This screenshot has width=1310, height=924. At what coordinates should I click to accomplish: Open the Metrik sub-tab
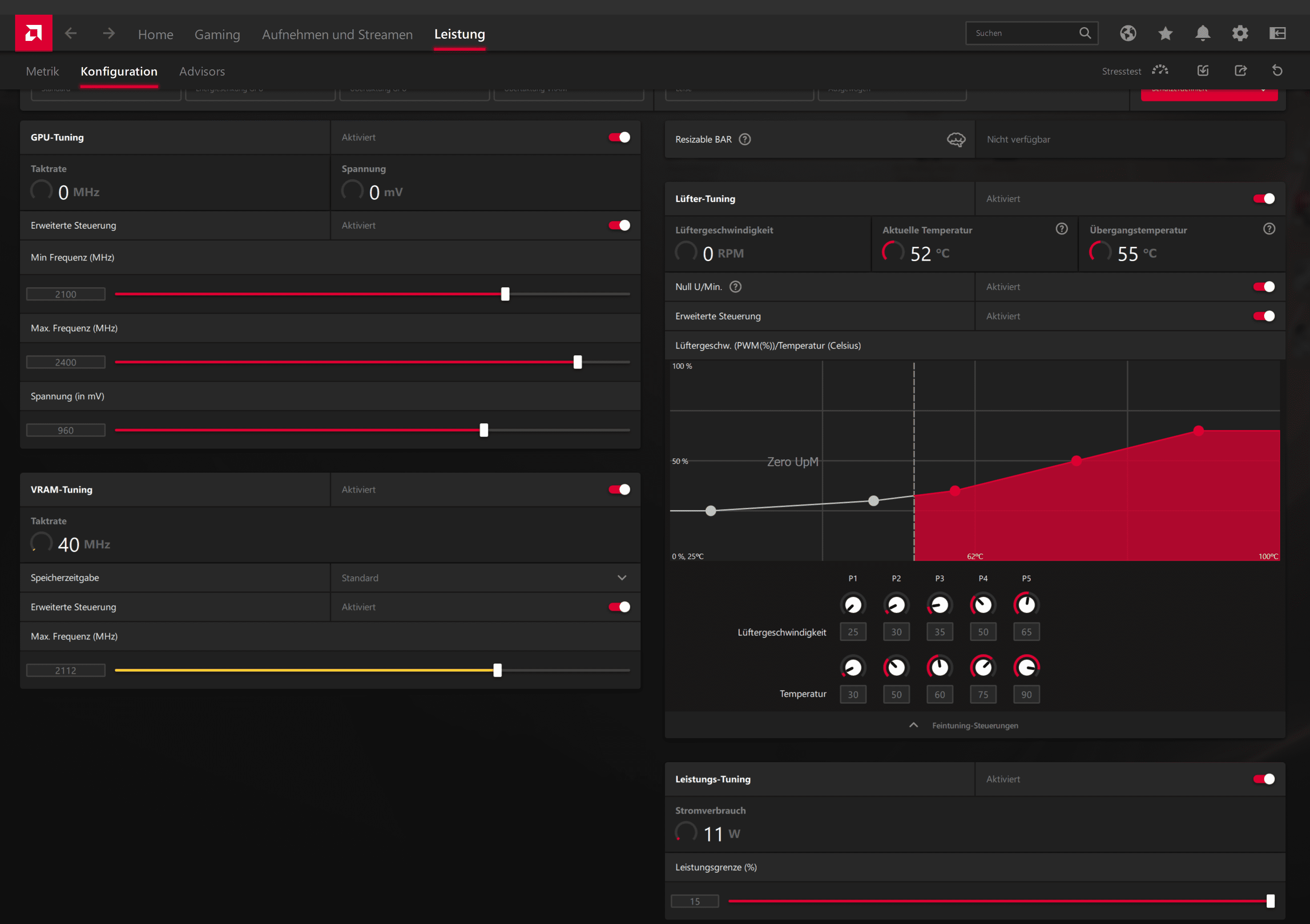tap(42, 71)
